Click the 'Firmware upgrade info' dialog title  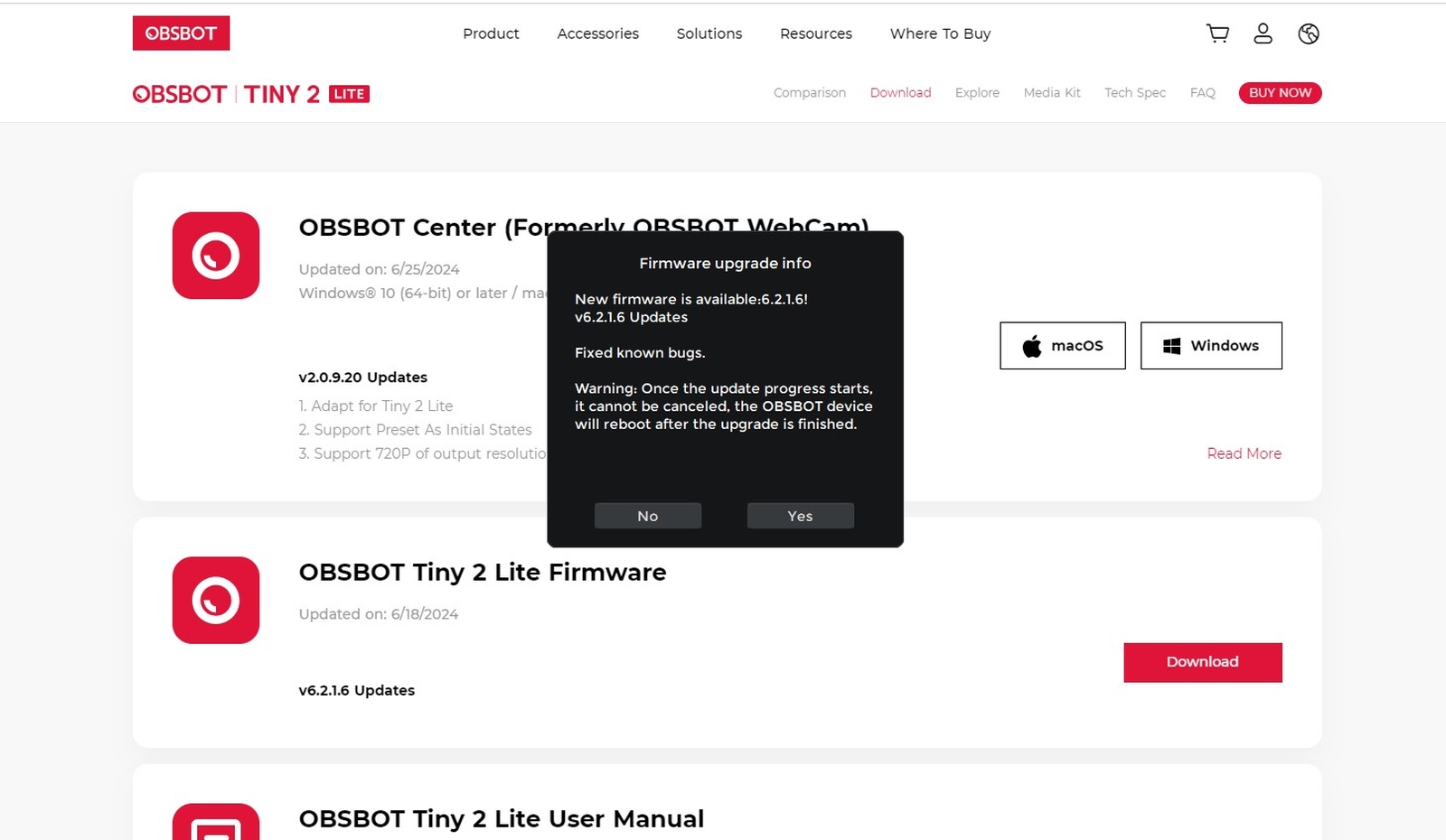coord(725,263)
